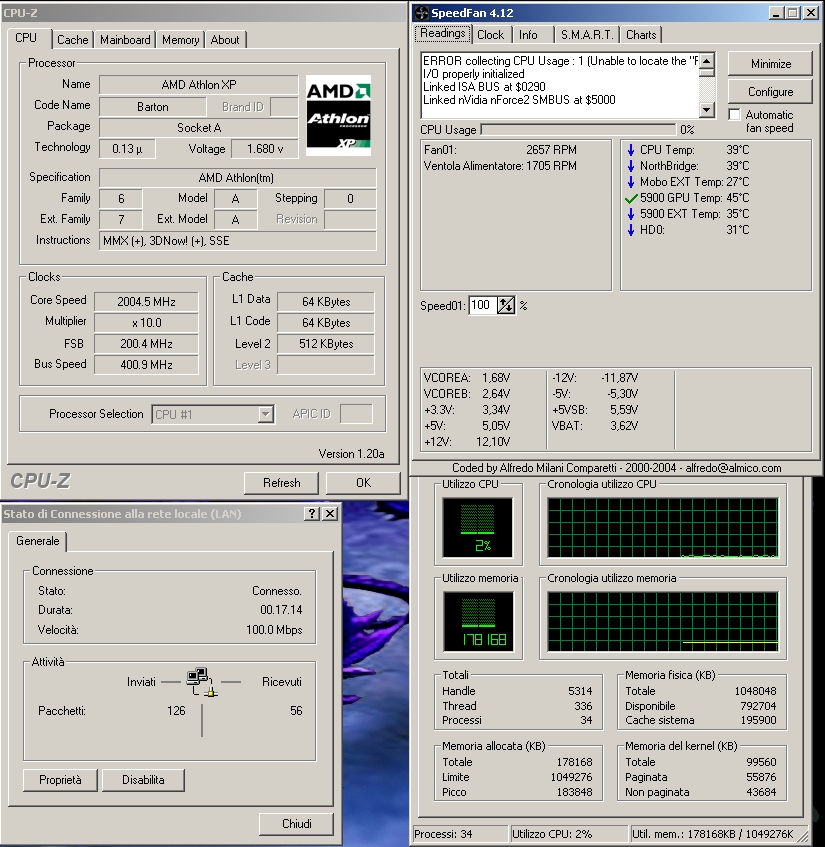
Task: Click the Proprietà button
Action: (x=60, y=780)
